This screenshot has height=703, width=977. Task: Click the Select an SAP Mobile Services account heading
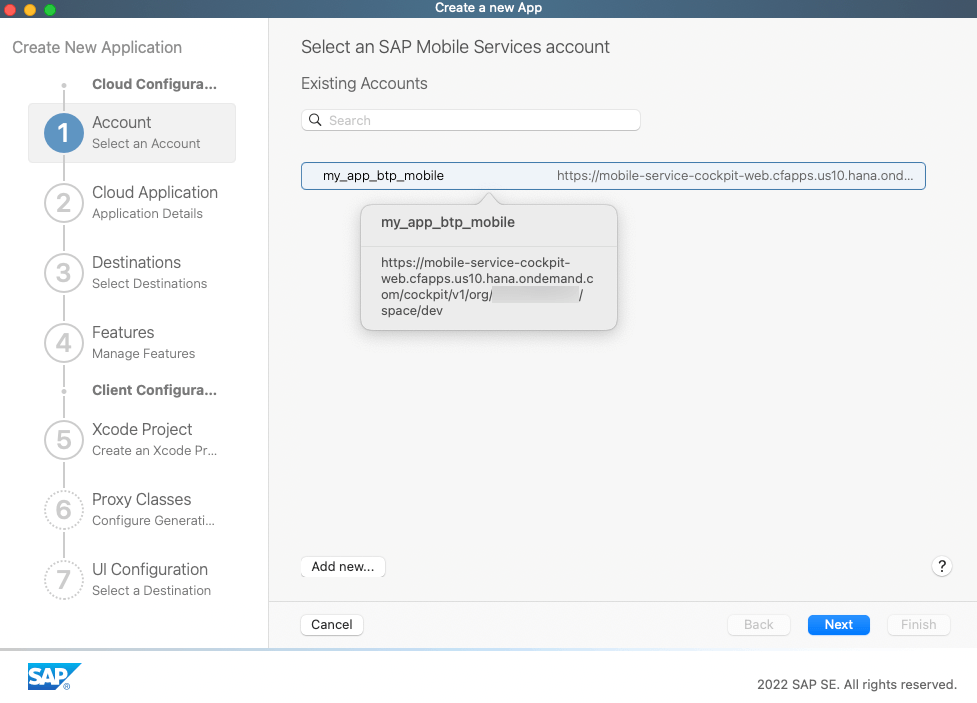(455, 47)
